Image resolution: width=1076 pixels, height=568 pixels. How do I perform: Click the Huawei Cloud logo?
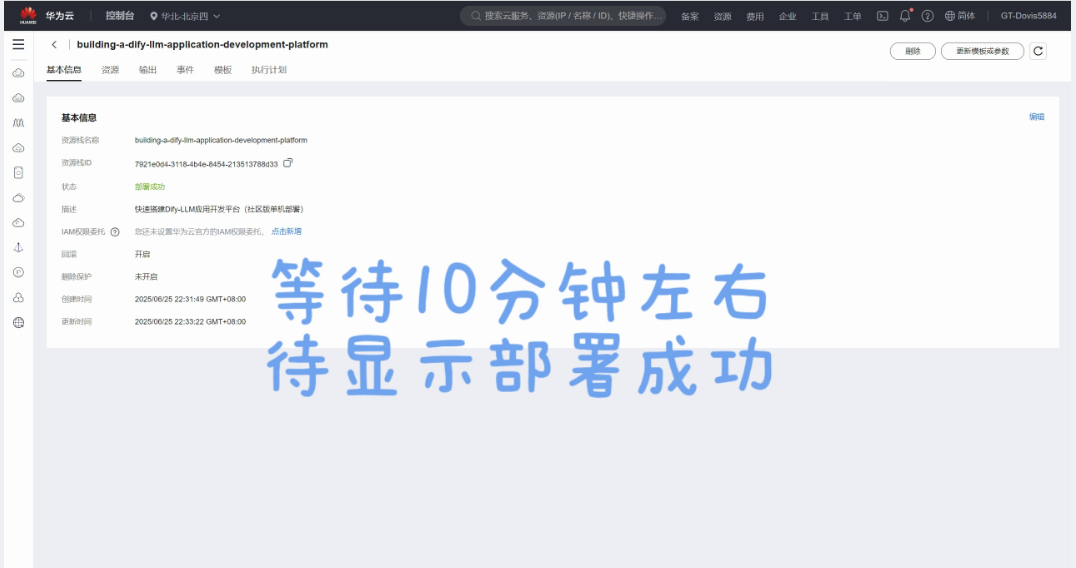[x=28, y=15]
